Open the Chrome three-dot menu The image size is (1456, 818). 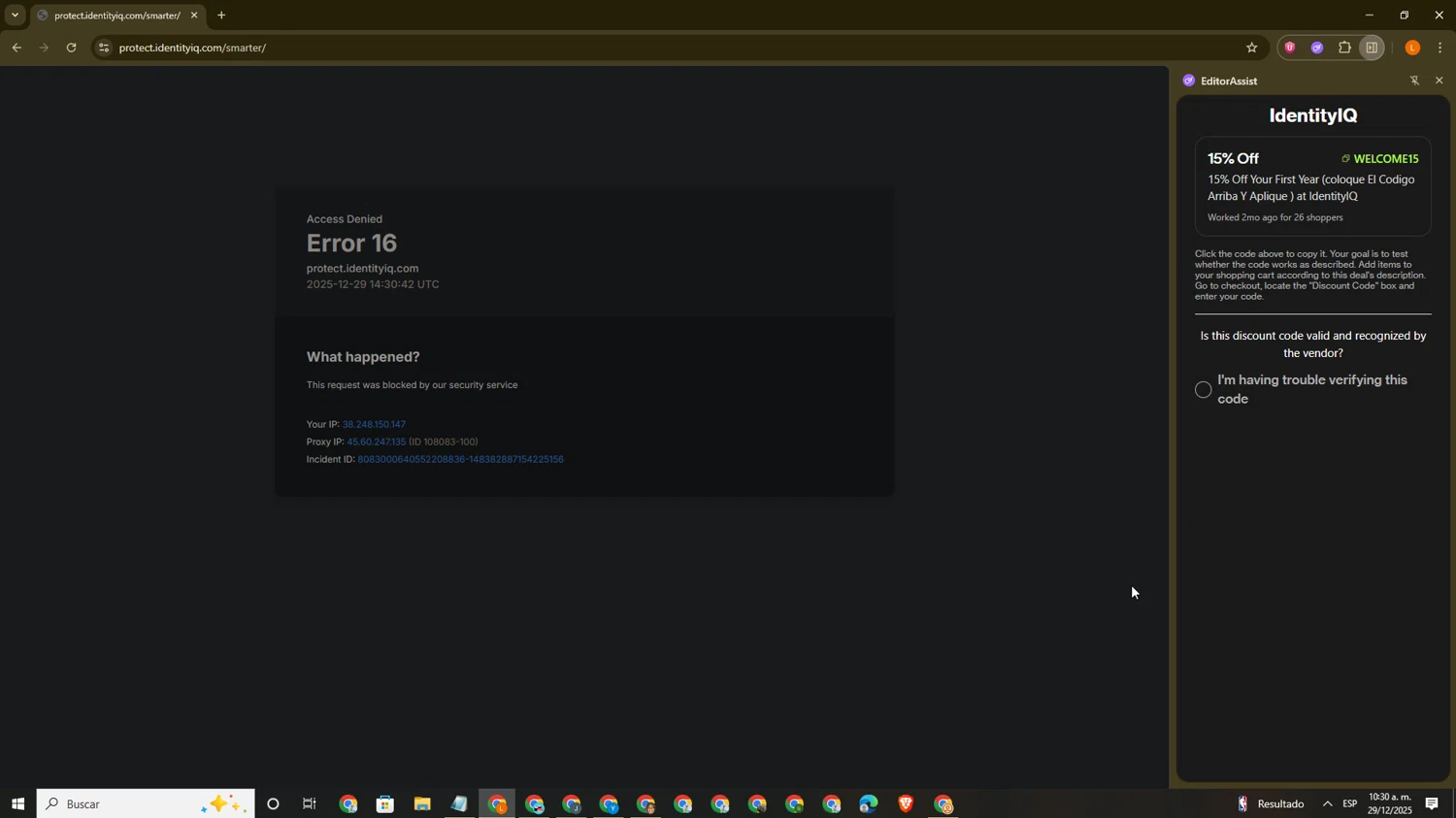click(x=1440, y=48)
